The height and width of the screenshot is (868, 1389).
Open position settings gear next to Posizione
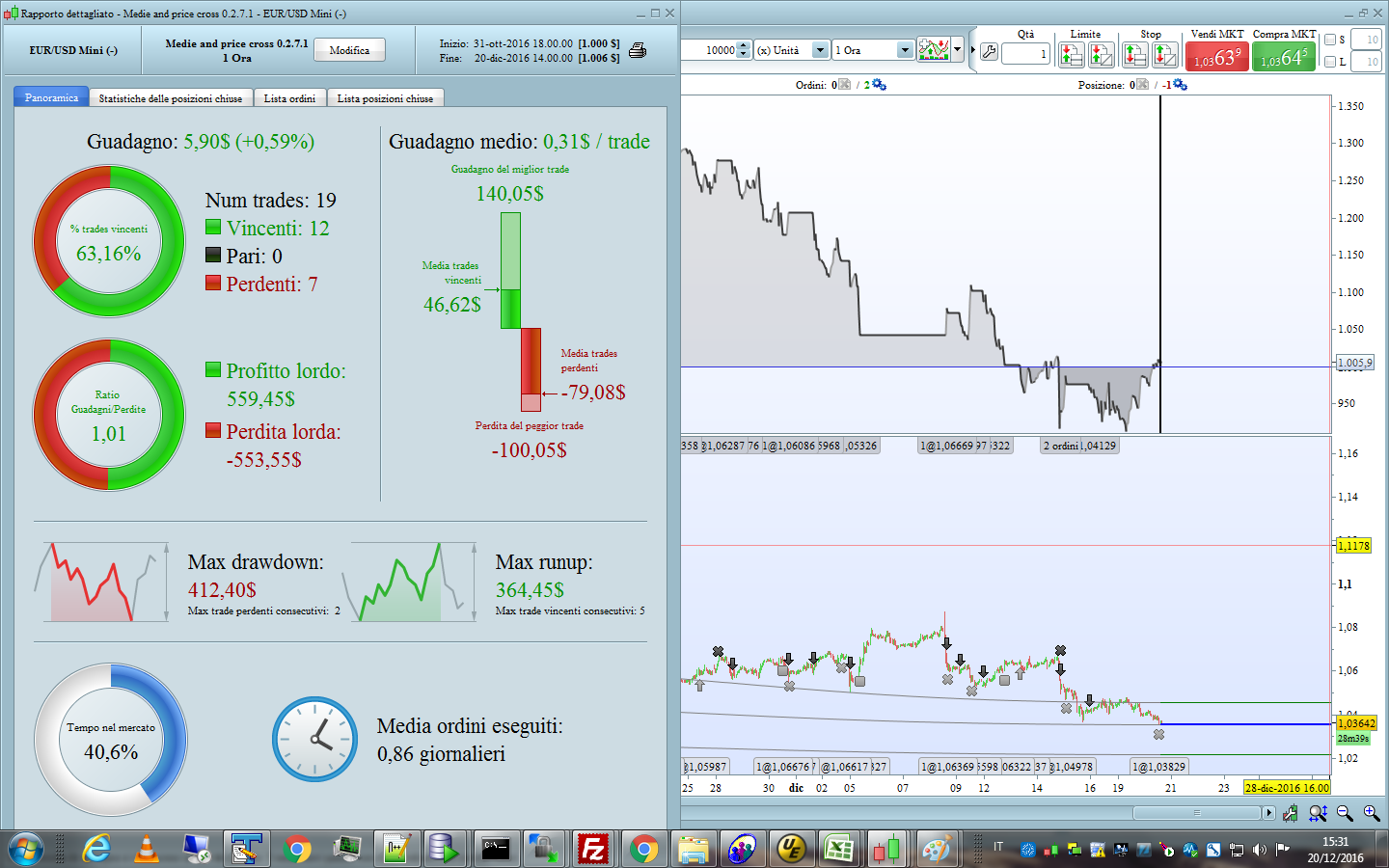pyautogui.click(x=1180, y=85)
